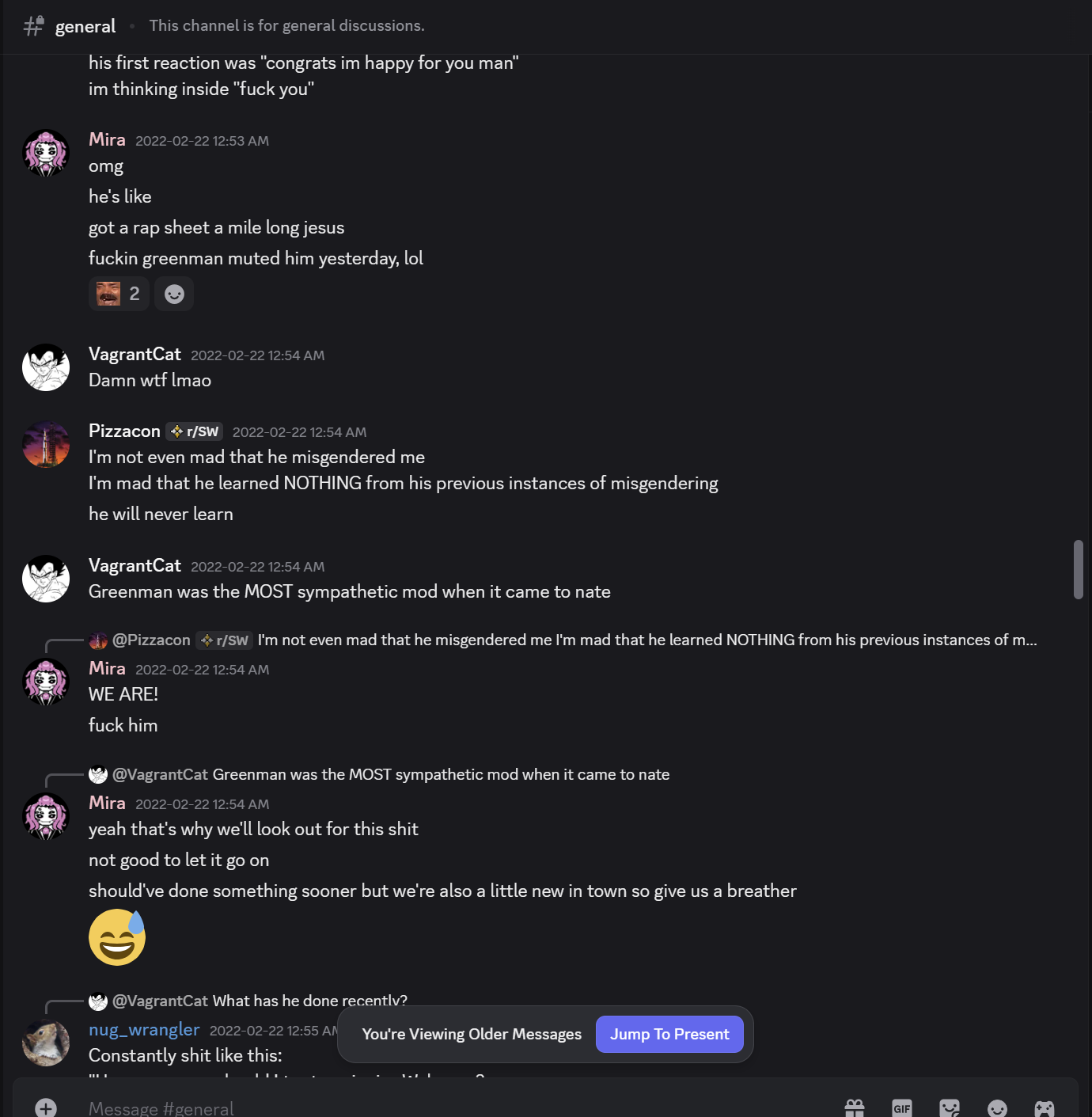Click Pizzacon's avatar image
The image size is (1092, 1117).
tap(46, 444)
